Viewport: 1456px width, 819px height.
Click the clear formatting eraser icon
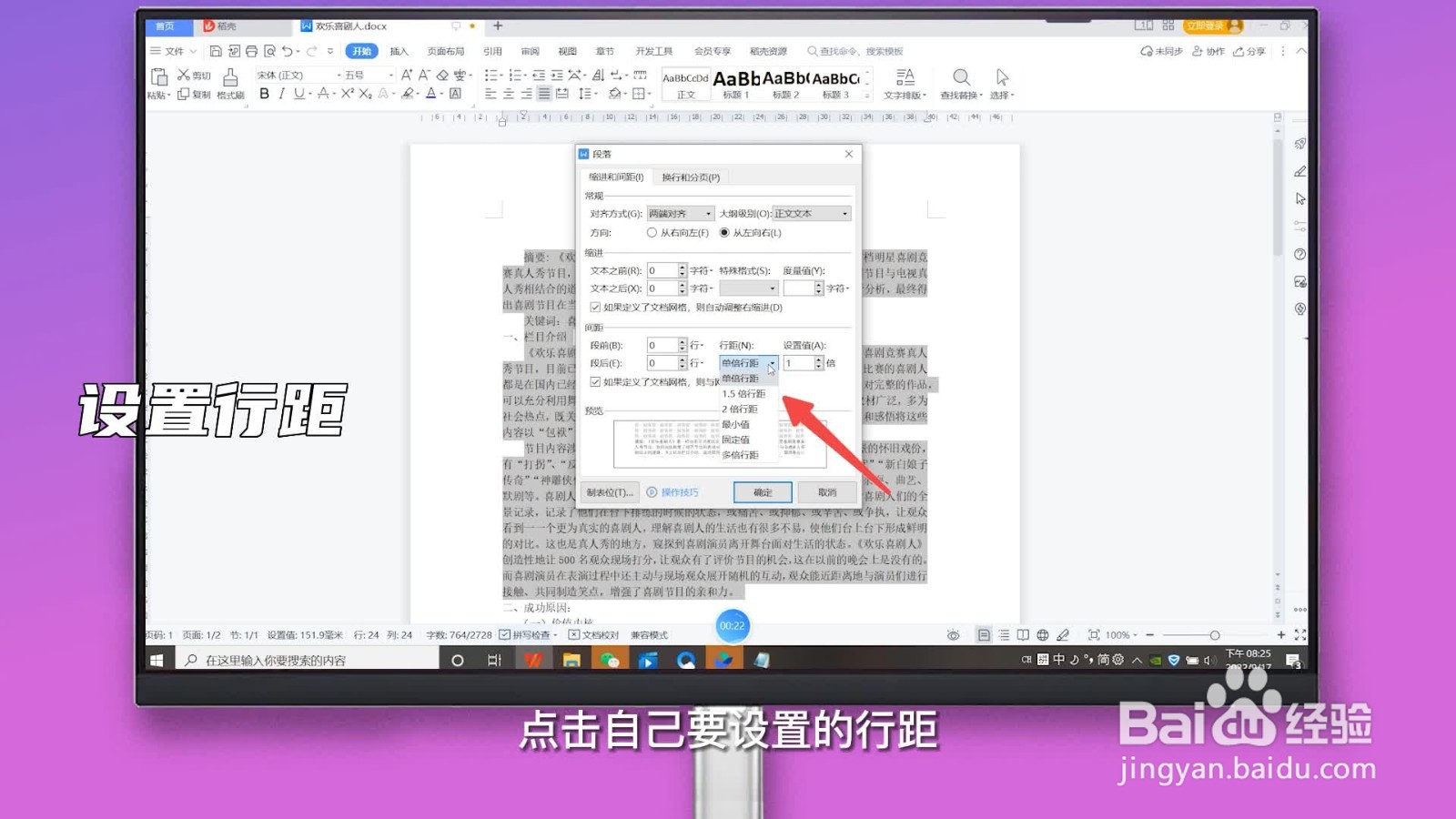point(442,76)
